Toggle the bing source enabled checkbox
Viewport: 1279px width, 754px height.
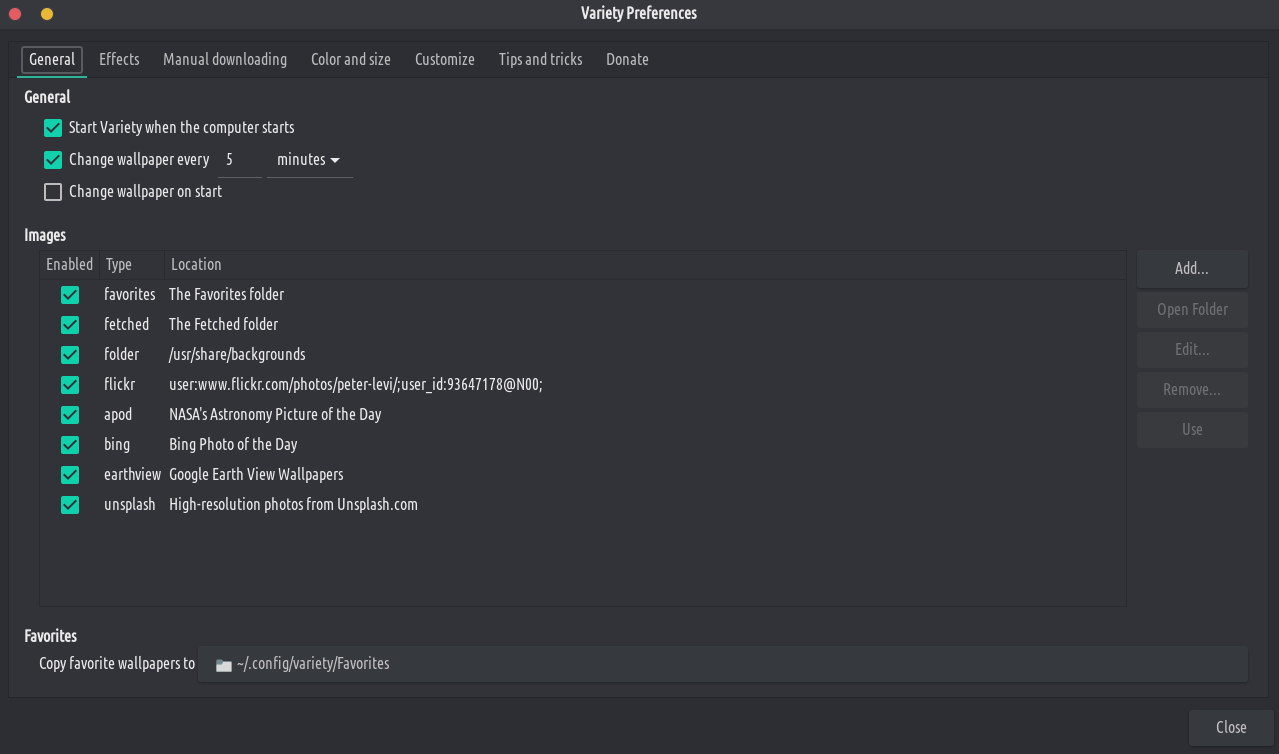coord(70,445)
